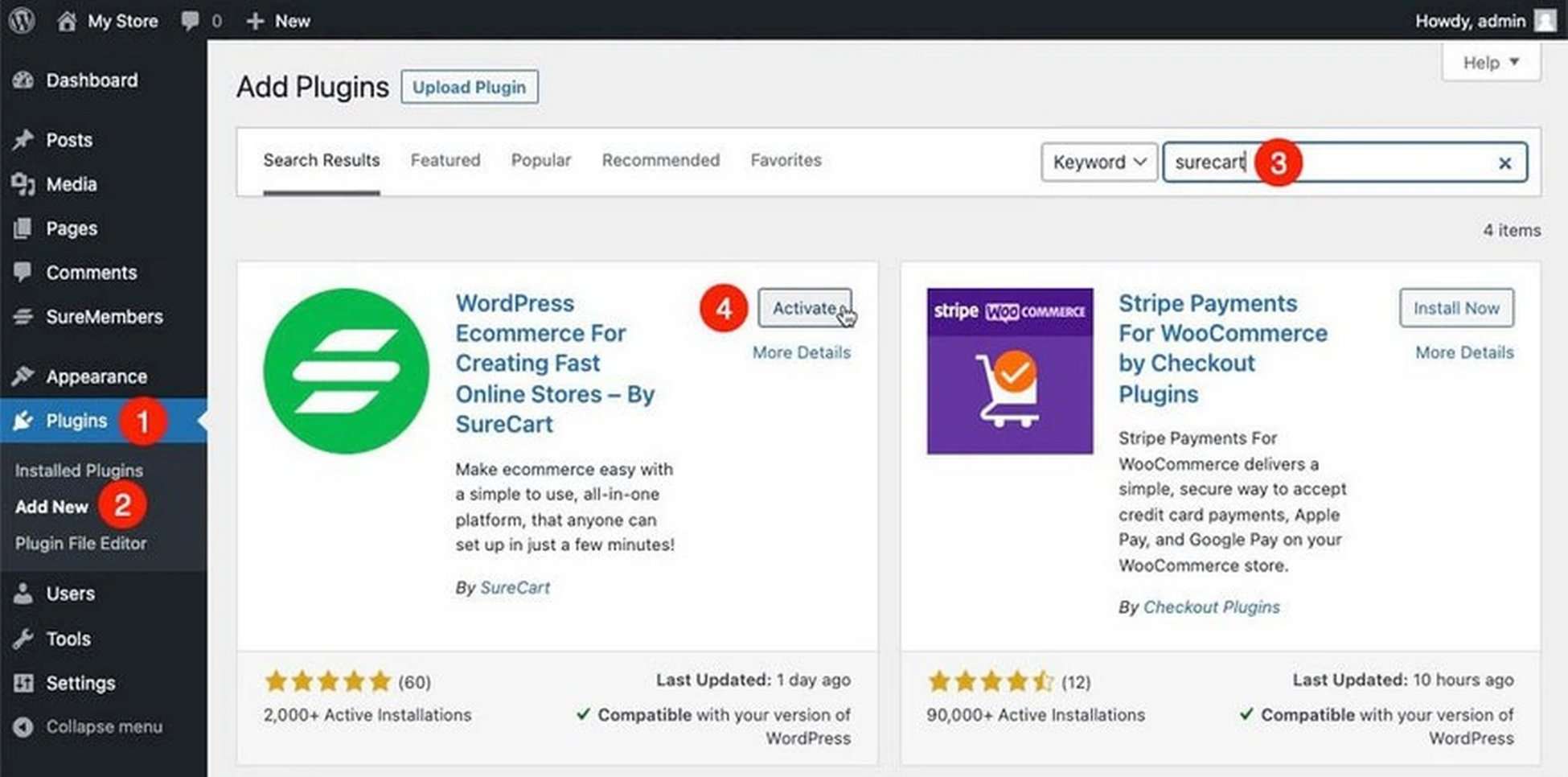Open the Keyword search type dropdown
The width and height of the screenshot is (1568, 777).
[1098, 162]
